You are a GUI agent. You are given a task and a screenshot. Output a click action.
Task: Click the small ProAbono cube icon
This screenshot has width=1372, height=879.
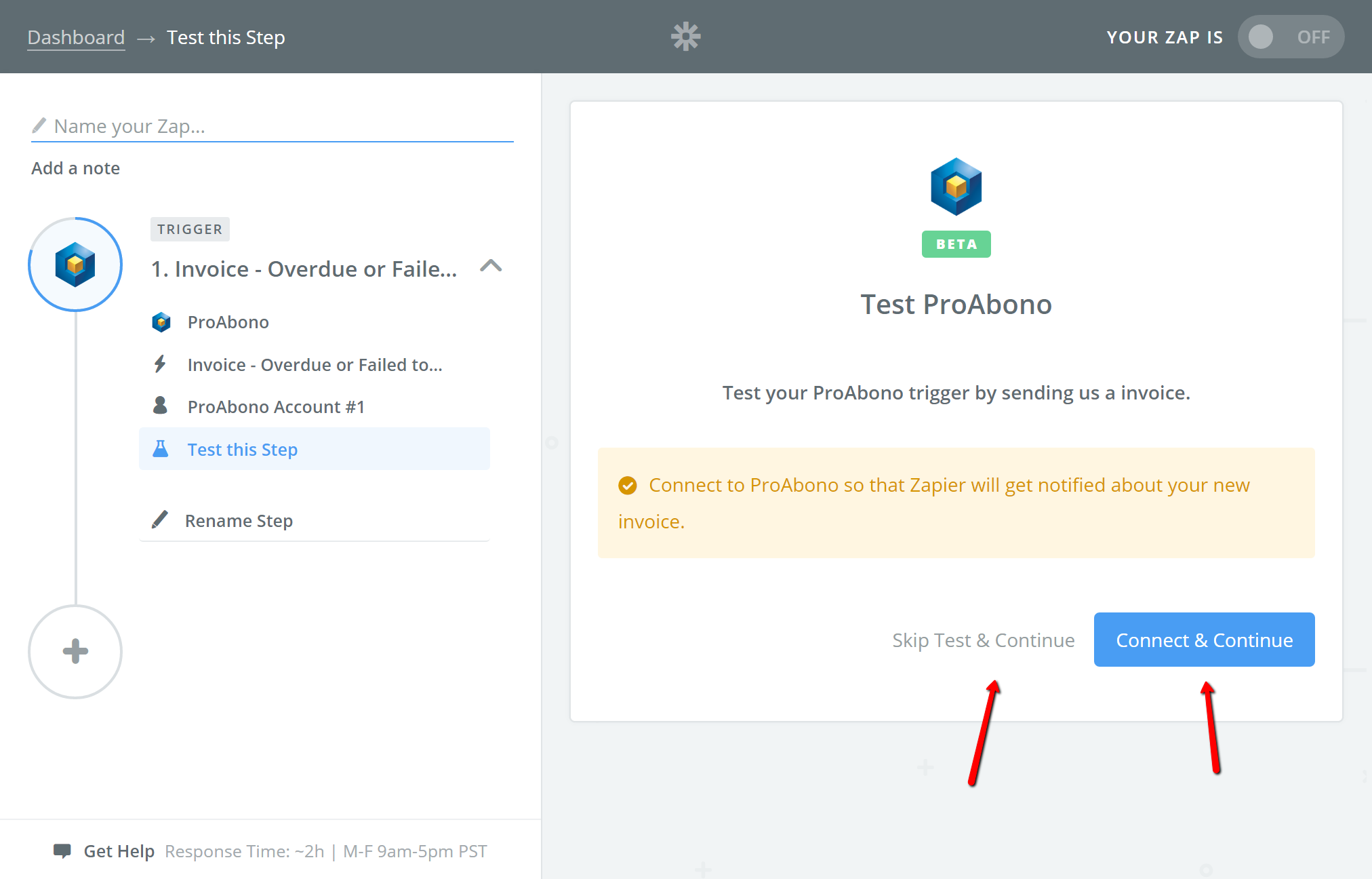tap(161, 322)
